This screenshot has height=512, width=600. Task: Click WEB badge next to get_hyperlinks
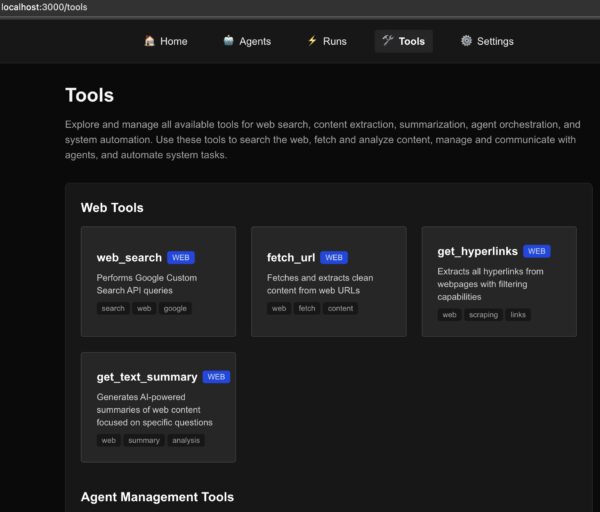[536, 251]
